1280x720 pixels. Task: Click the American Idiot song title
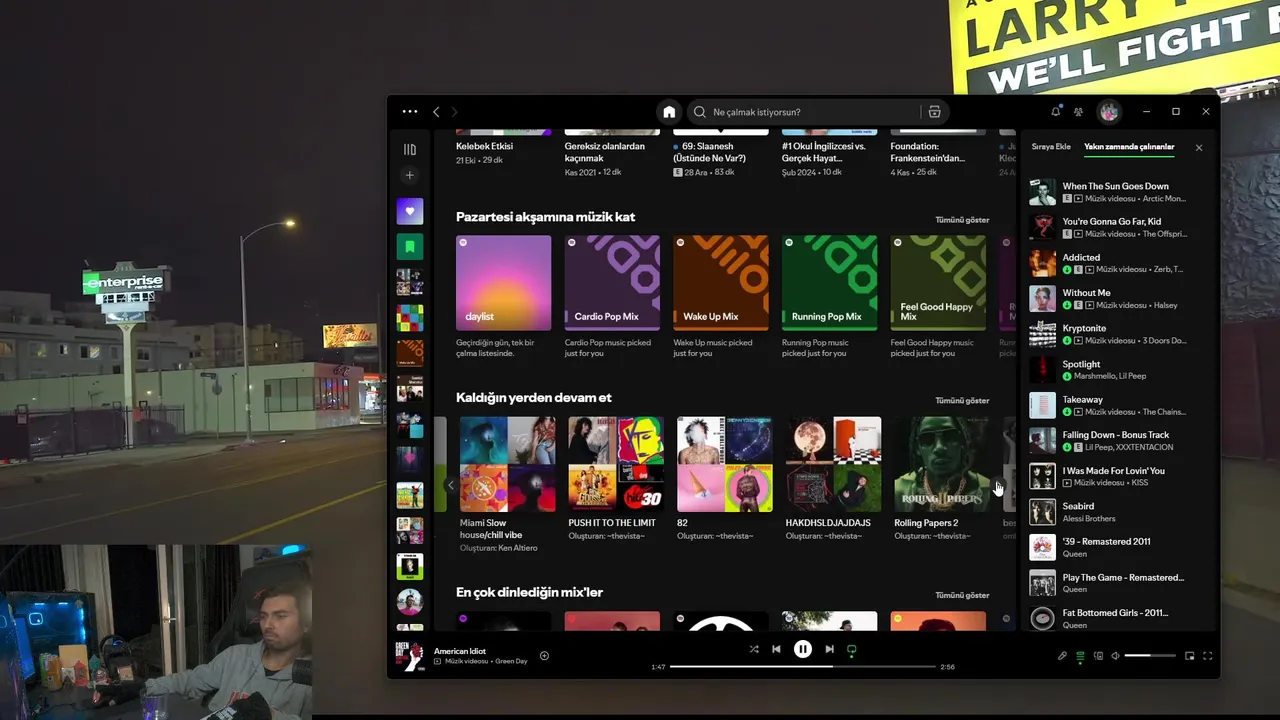point(460,651)
